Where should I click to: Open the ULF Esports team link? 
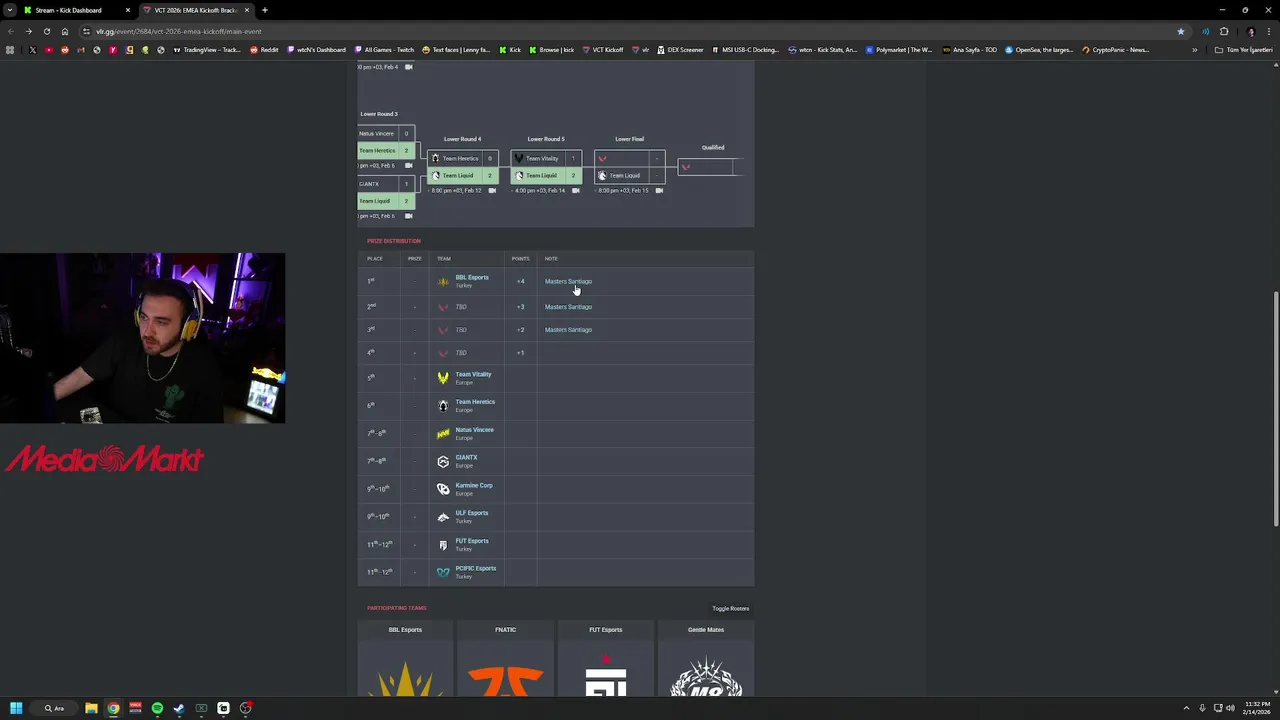[x=472, y=513]
